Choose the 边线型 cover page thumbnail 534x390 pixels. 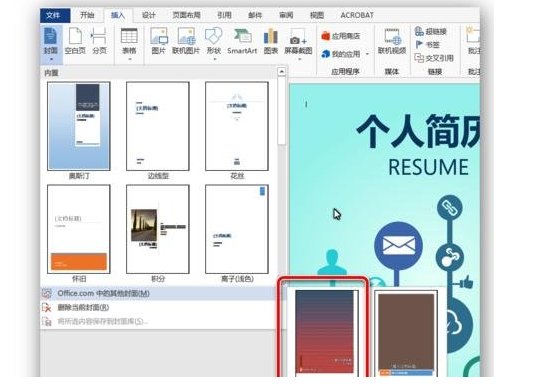pyautogui.click(x=158, y=126)
